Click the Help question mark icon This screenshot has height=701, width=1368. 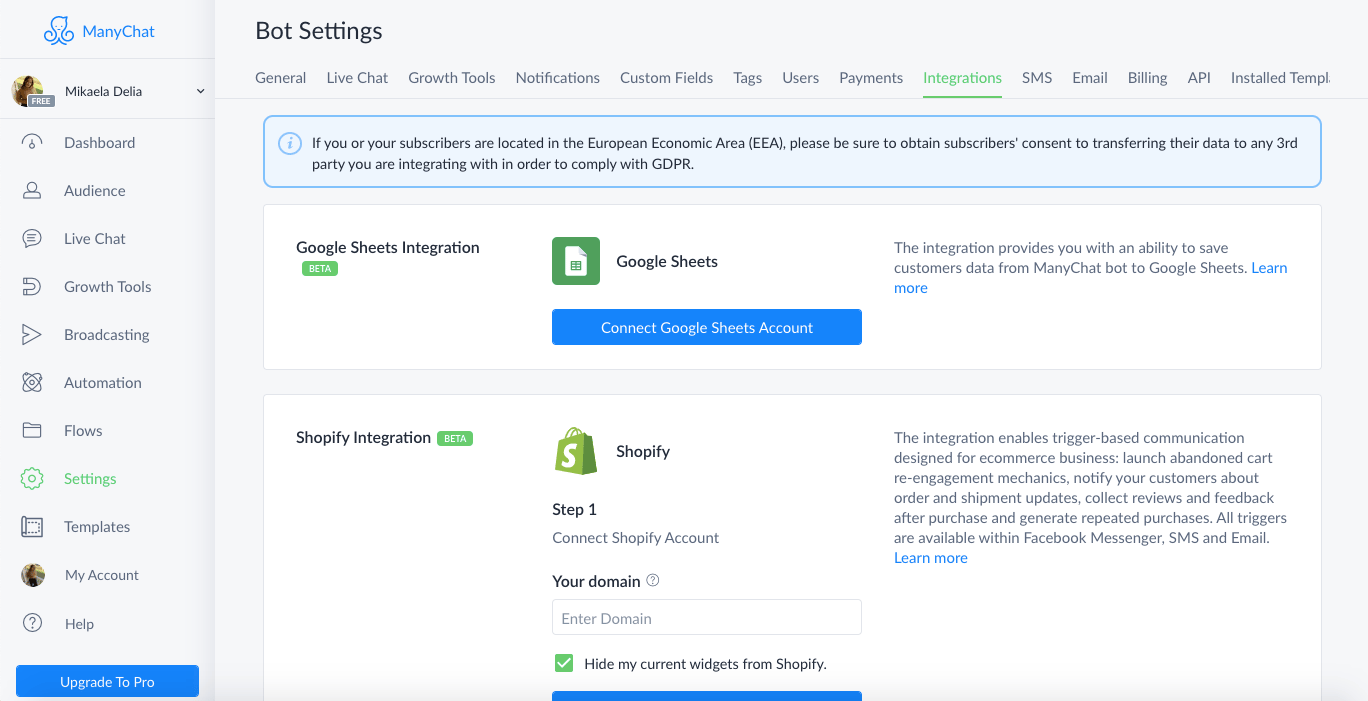click(x=32, y=623)
